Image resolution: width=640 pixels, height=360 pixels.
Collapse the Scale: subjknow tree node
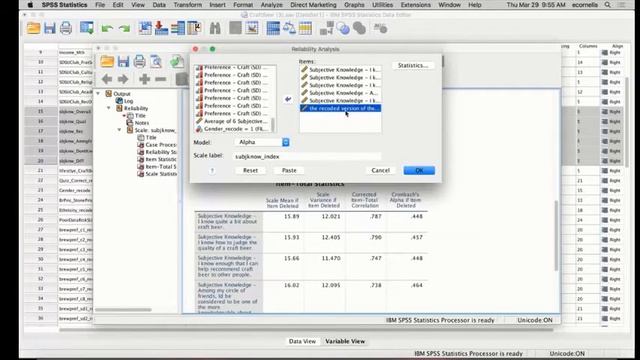(x=119, y=130)
